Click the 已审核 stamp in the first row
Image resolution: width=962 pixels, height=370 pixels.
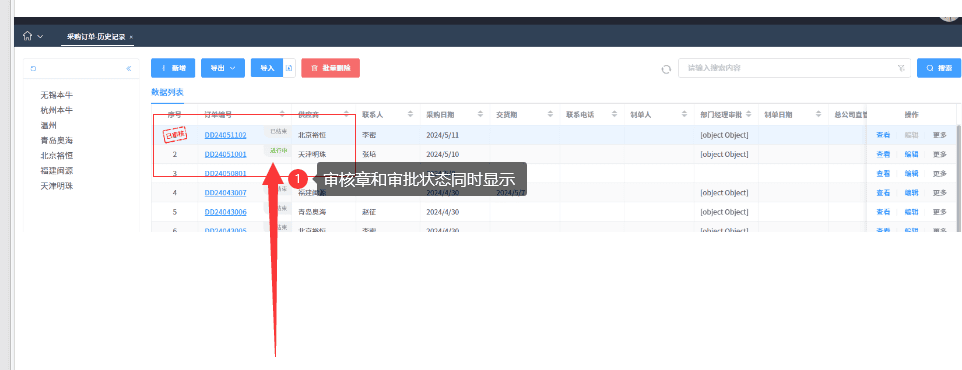click(x=175, y=135)
